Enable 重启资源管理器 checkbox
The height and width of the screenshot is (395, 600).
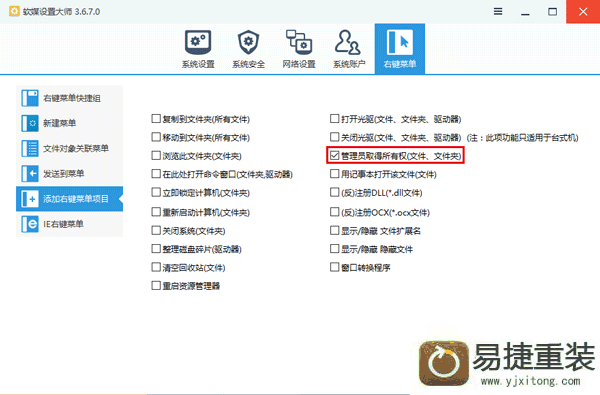coord(156,286)
